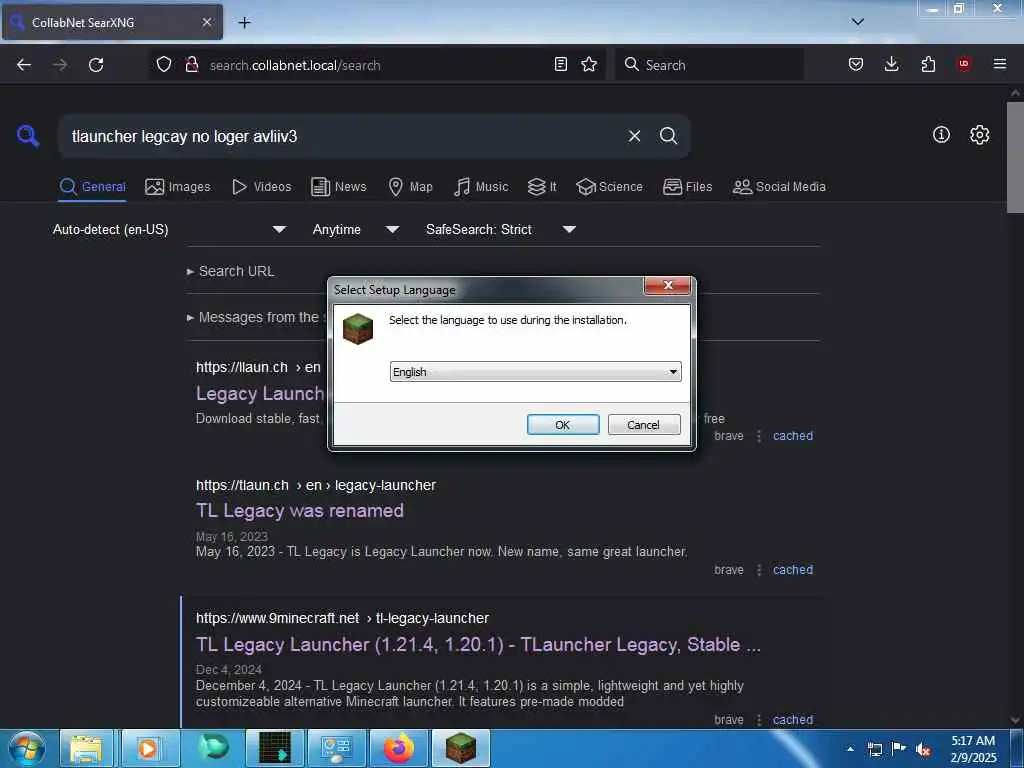Open cached link for first result

[793, 436]
